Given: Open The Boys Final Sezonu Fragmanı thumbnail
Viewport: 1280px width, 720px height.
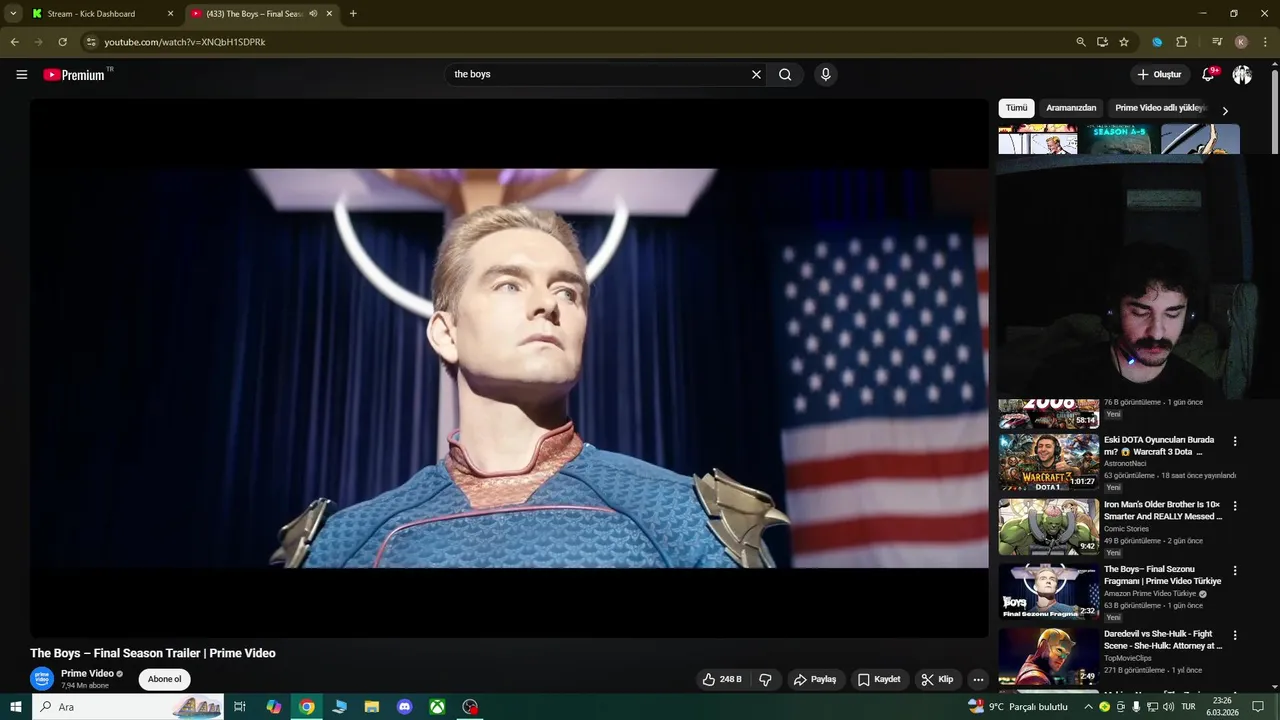Looking at the screenshot, I should click(x=1048, y=591).
